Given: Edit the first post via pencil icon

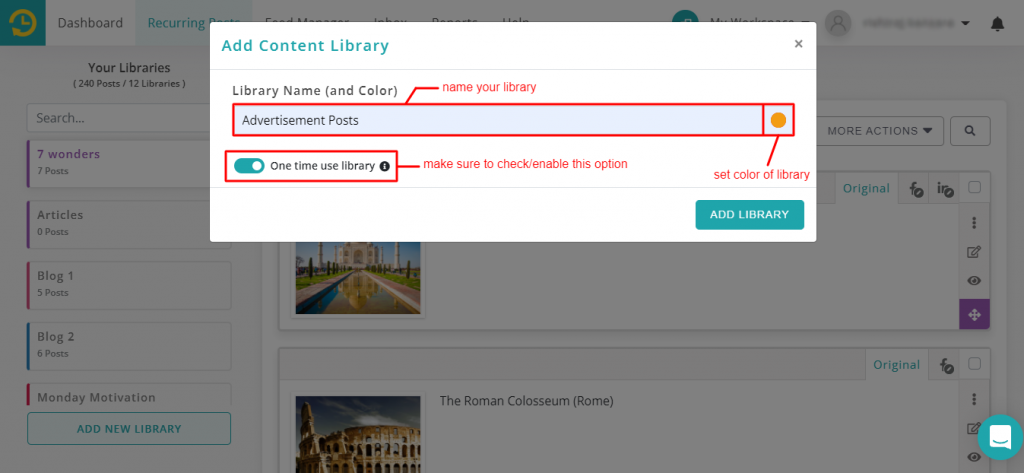Looking at the screenshot, I should tap(975, 252).
